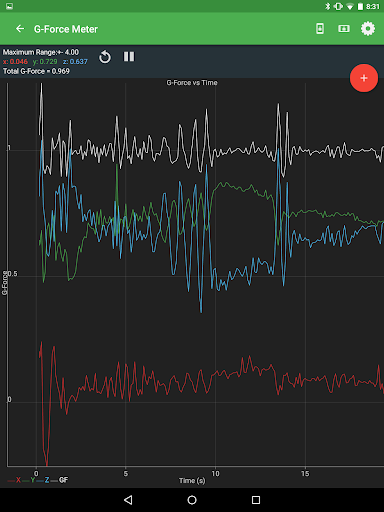Click the G-Force Meter title
Screen dimensions: 384x512
point(66,29)
